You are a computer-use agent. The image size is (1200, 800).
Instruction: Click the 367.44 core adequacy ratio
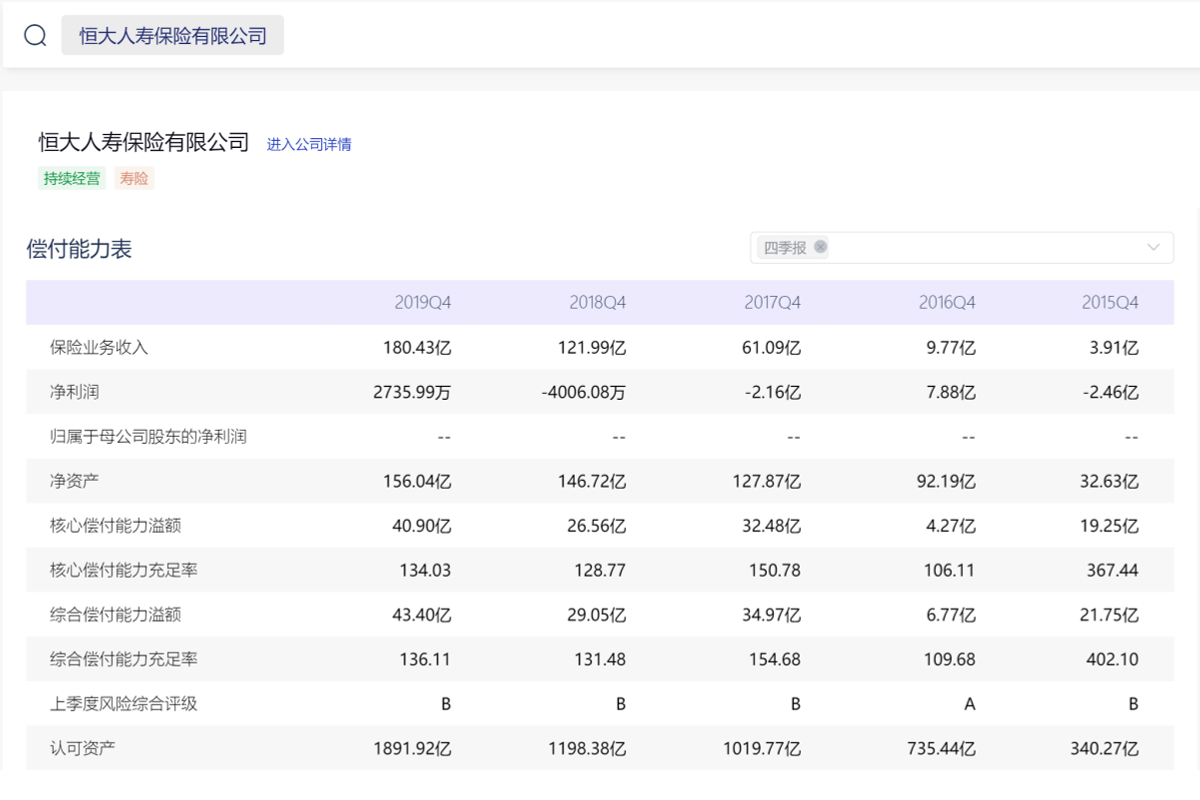[x=1113, y=570]
